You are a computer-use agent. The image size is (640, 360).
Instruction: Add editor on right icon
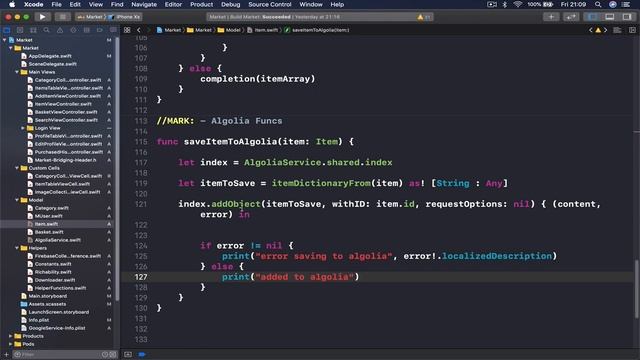tap(632, 30)
